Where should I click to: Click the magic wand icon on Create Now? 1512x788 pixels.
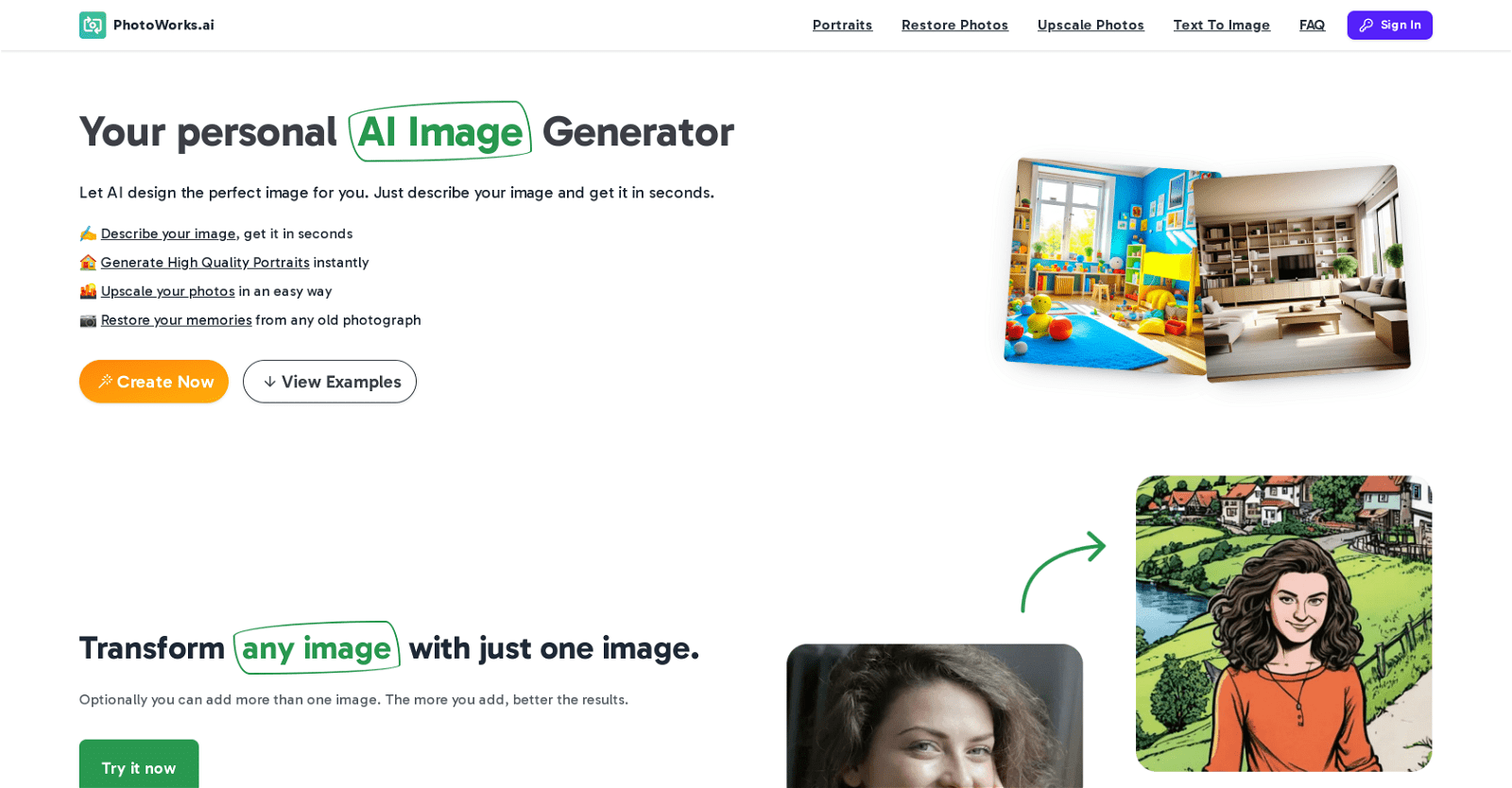(x=105, y=382)
